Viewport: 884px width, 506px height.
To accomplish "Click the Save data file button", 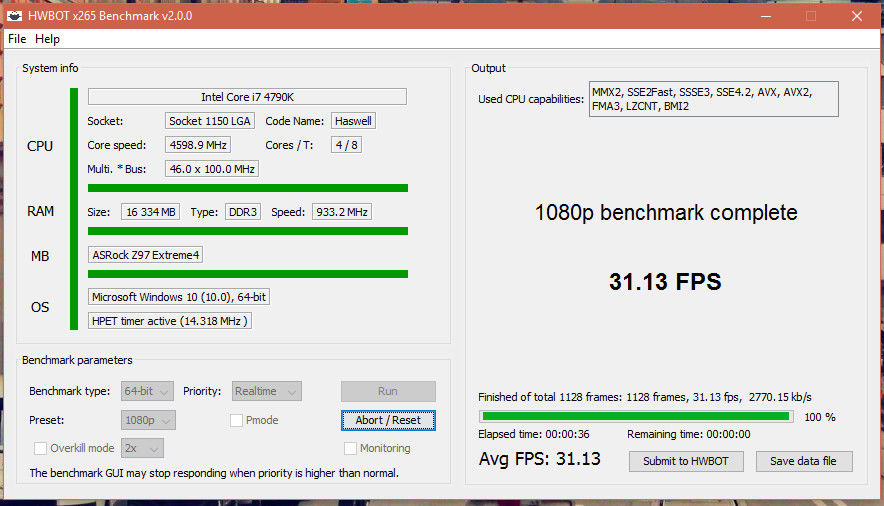I will [804, 461].
